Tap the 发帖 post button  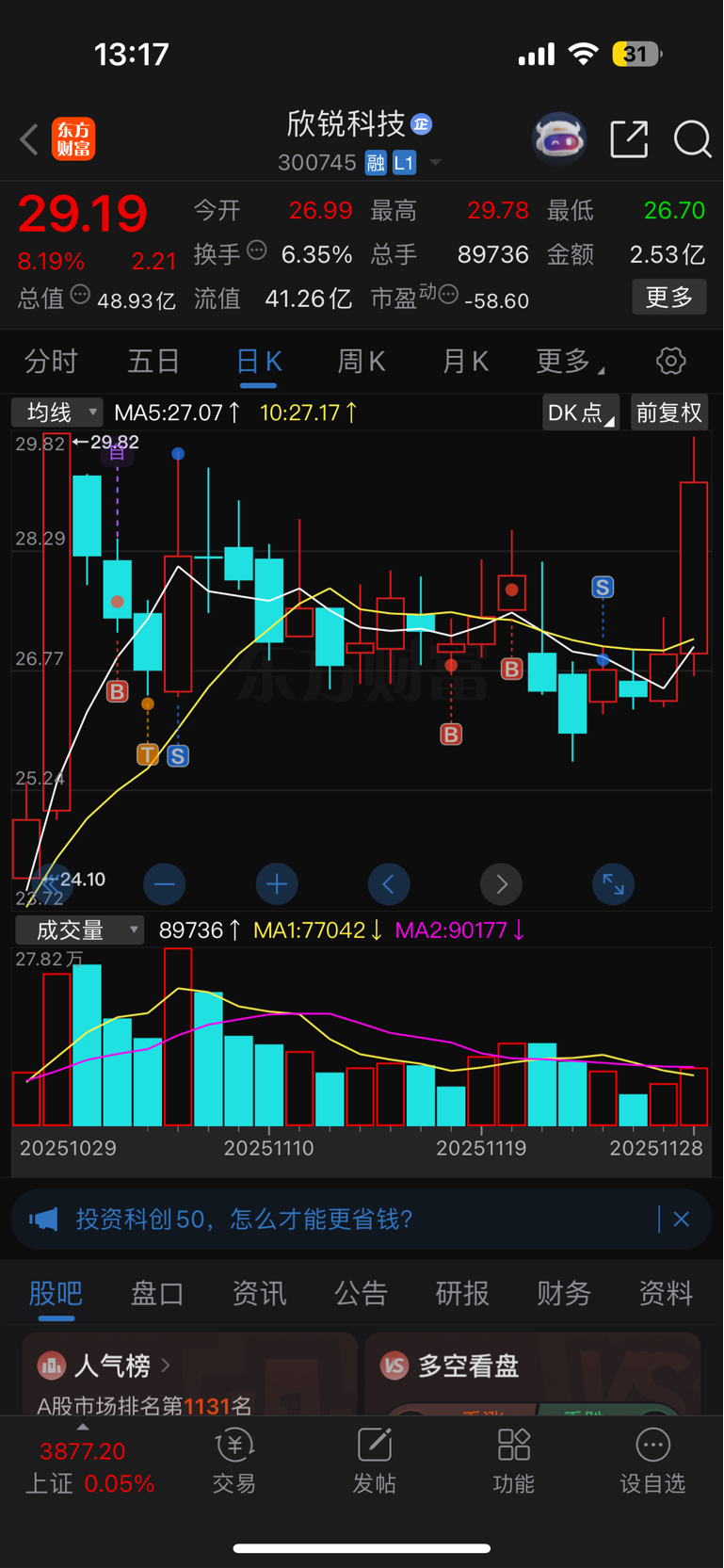(374, 1462)
